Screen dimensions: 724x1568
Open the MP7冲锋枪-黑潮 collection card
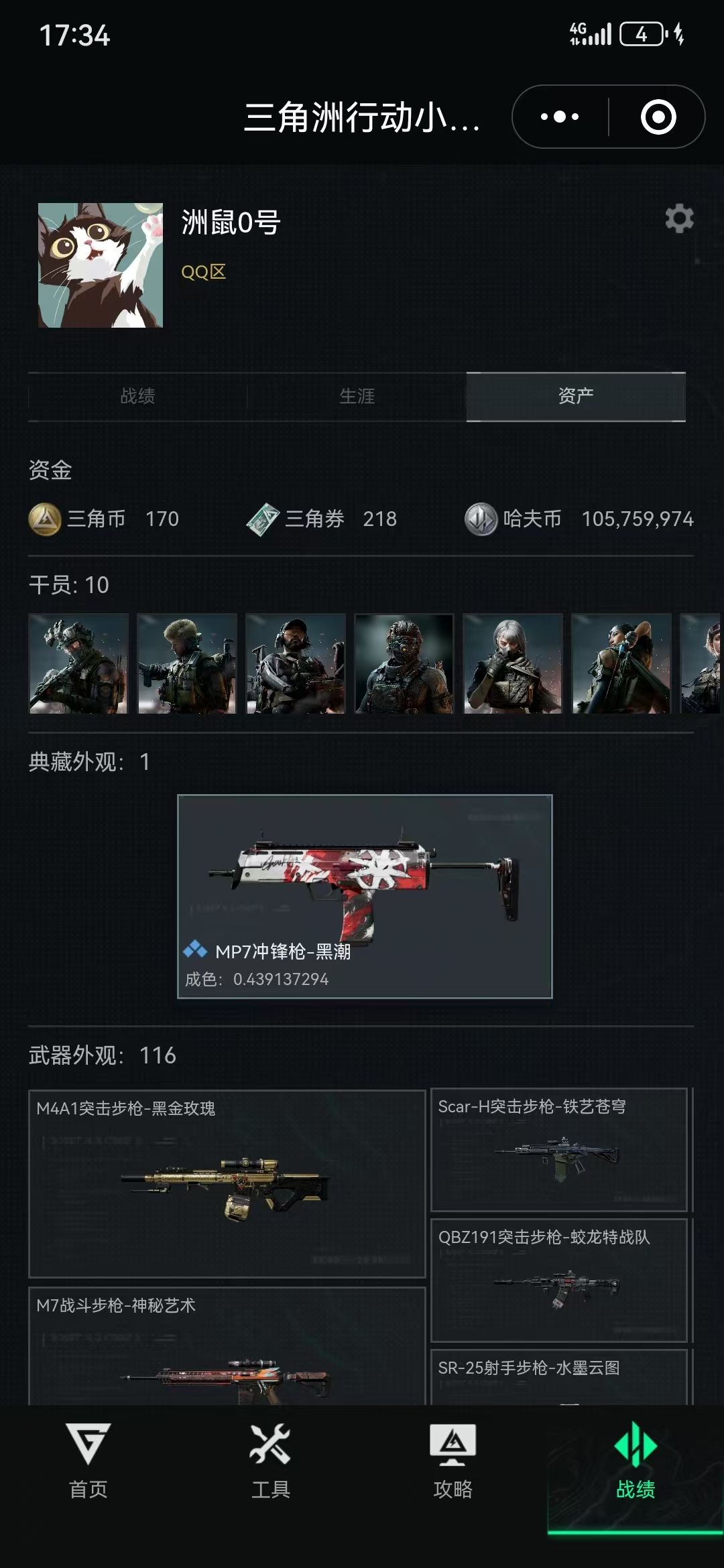click(x=365, y=897)
